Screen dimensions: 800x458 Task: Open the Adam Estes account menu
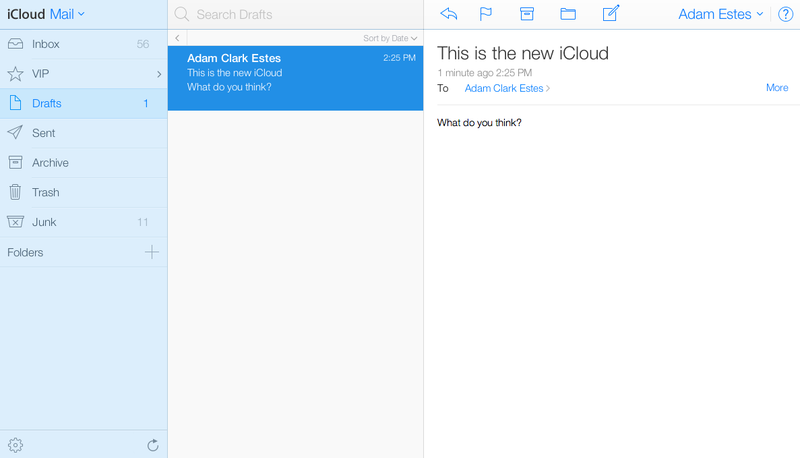[720, 14]
